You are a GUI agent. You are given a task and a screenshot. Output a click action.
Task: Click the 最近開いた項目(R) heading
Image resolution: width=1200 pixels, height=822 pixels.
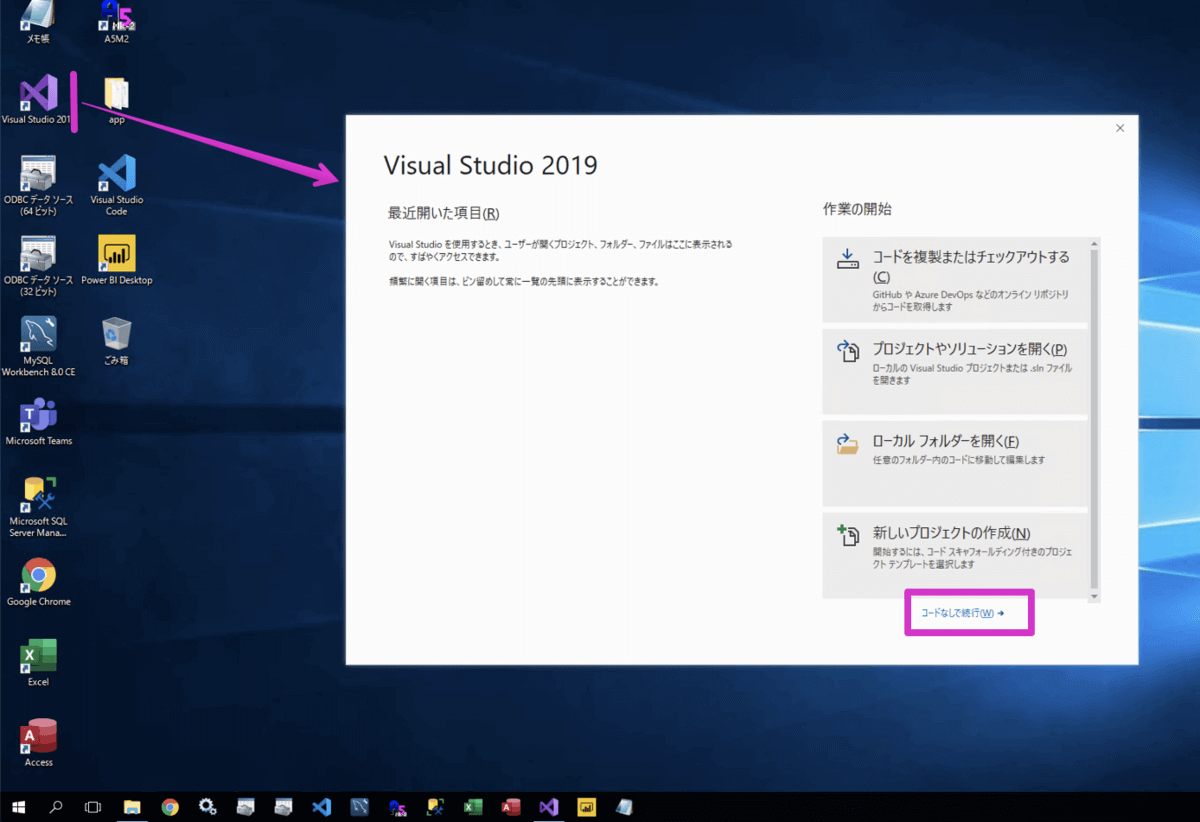pos(443,213)
